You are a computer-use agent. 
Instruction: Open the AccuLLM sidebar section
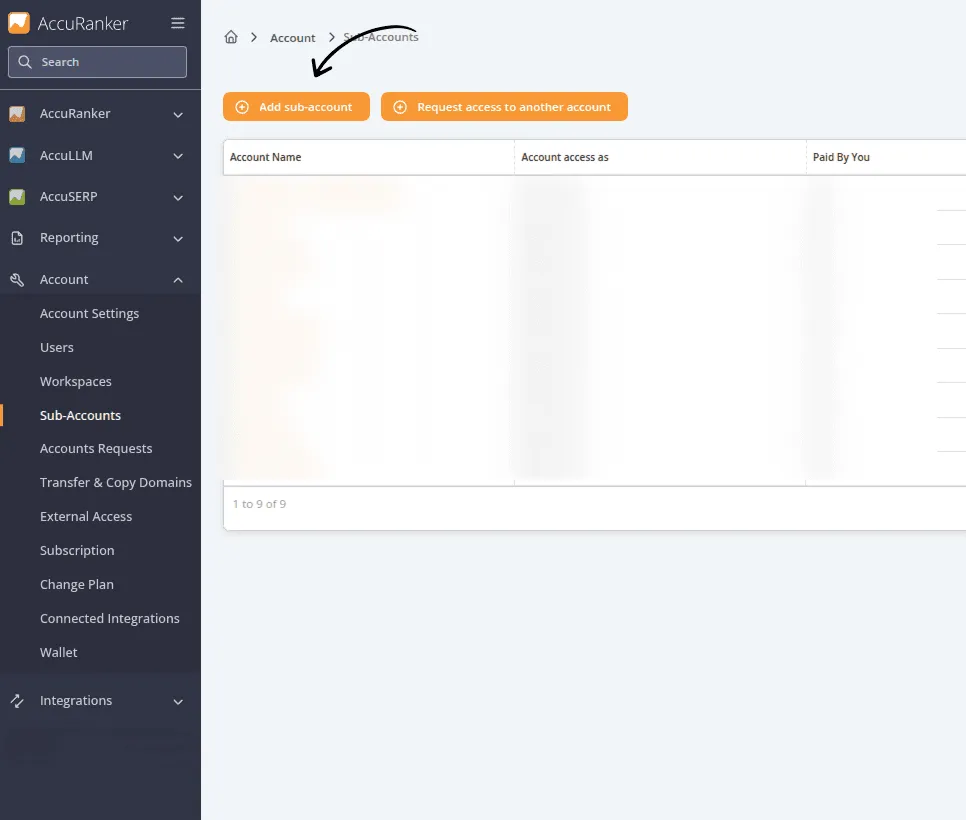[x=100, y=155]
